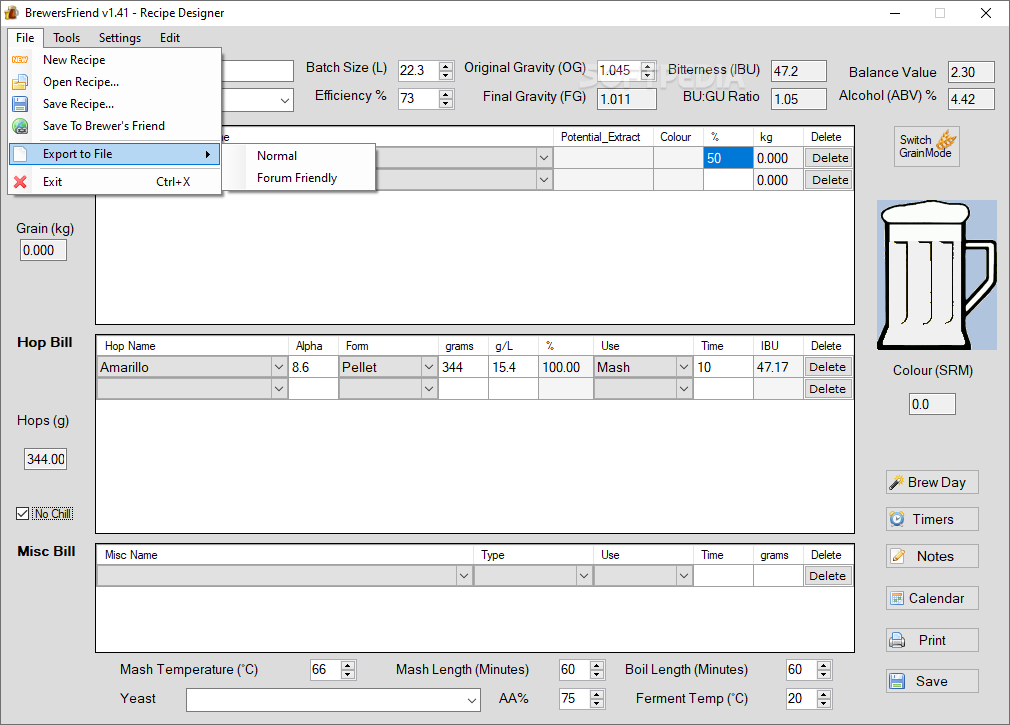Toggle the No Chill checkbox
1010x725 pixels.
pyautogui.click(x=23, y=514)
